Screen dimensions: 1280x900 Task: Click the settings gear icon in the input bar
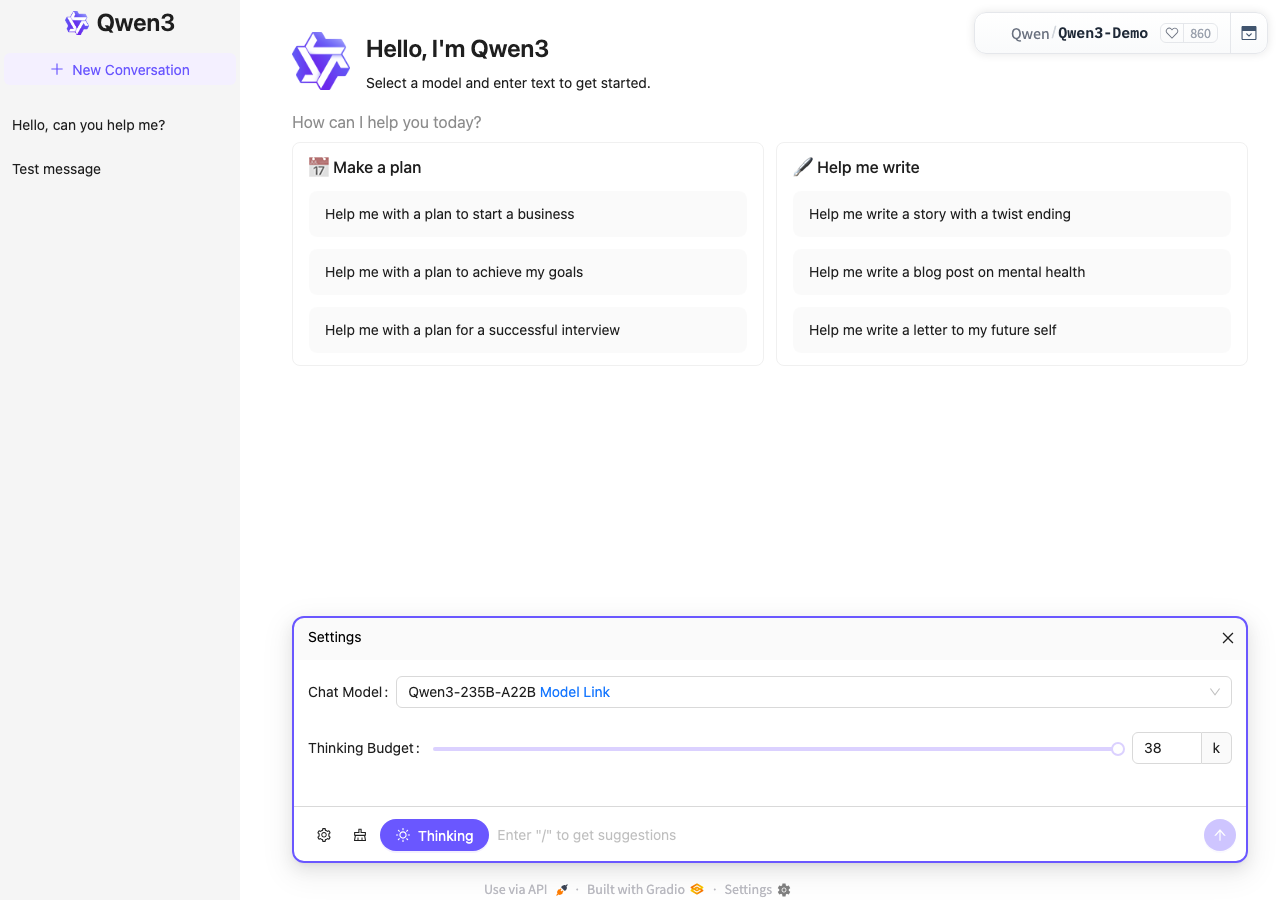click(x=324, y=835)
